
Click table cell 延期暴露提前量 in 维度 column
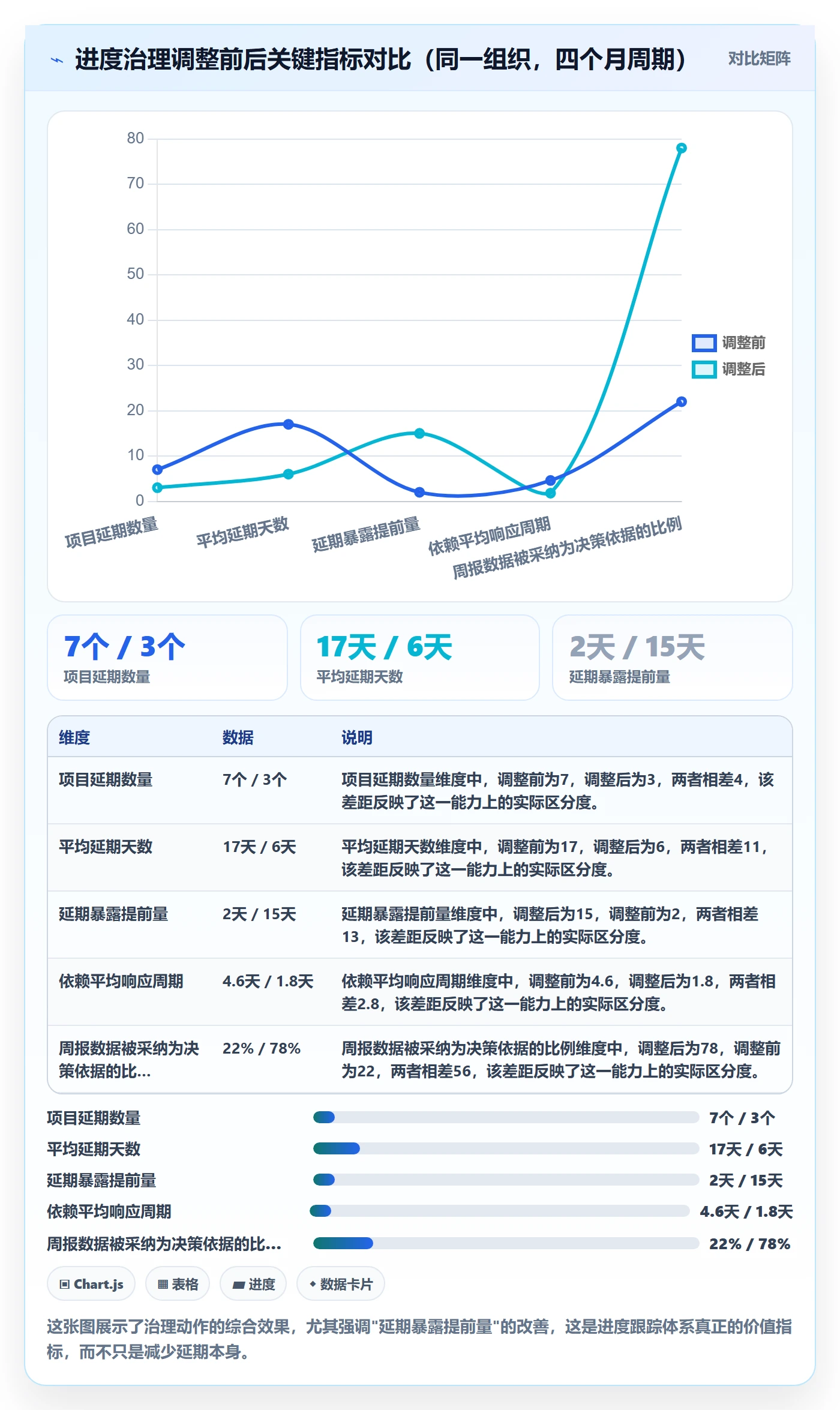click(x=113, y=914)
